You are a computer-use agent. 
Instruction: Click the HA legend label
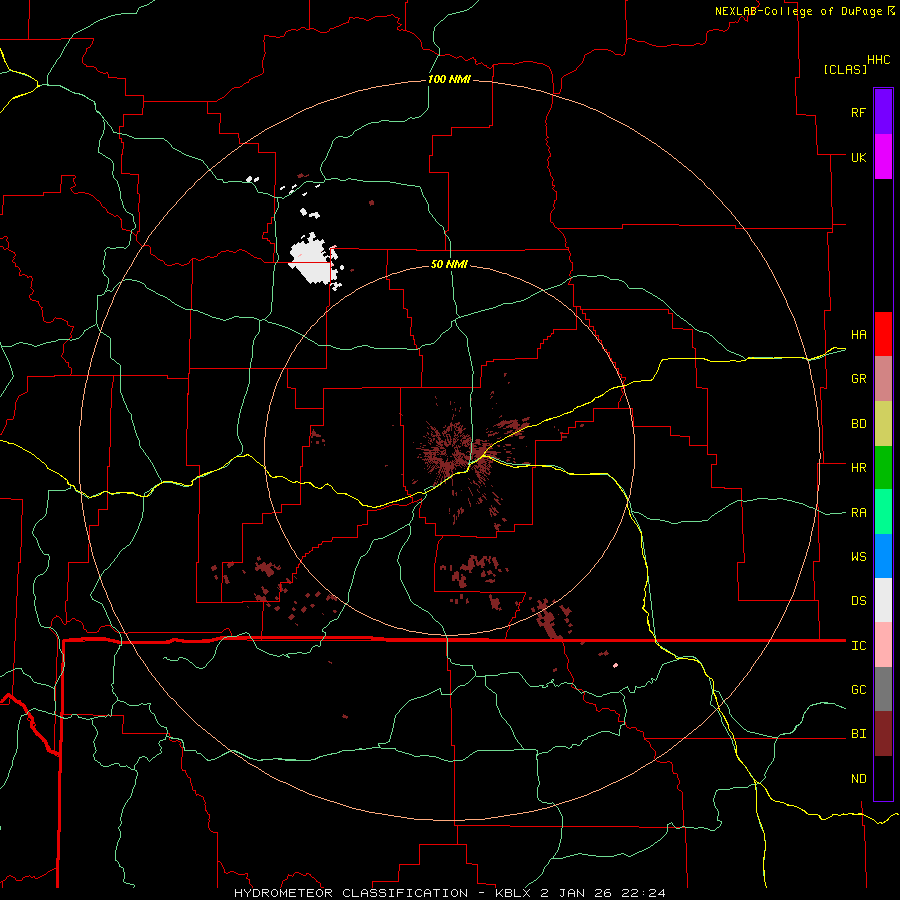pyautogui.click(x=858, y=335)
